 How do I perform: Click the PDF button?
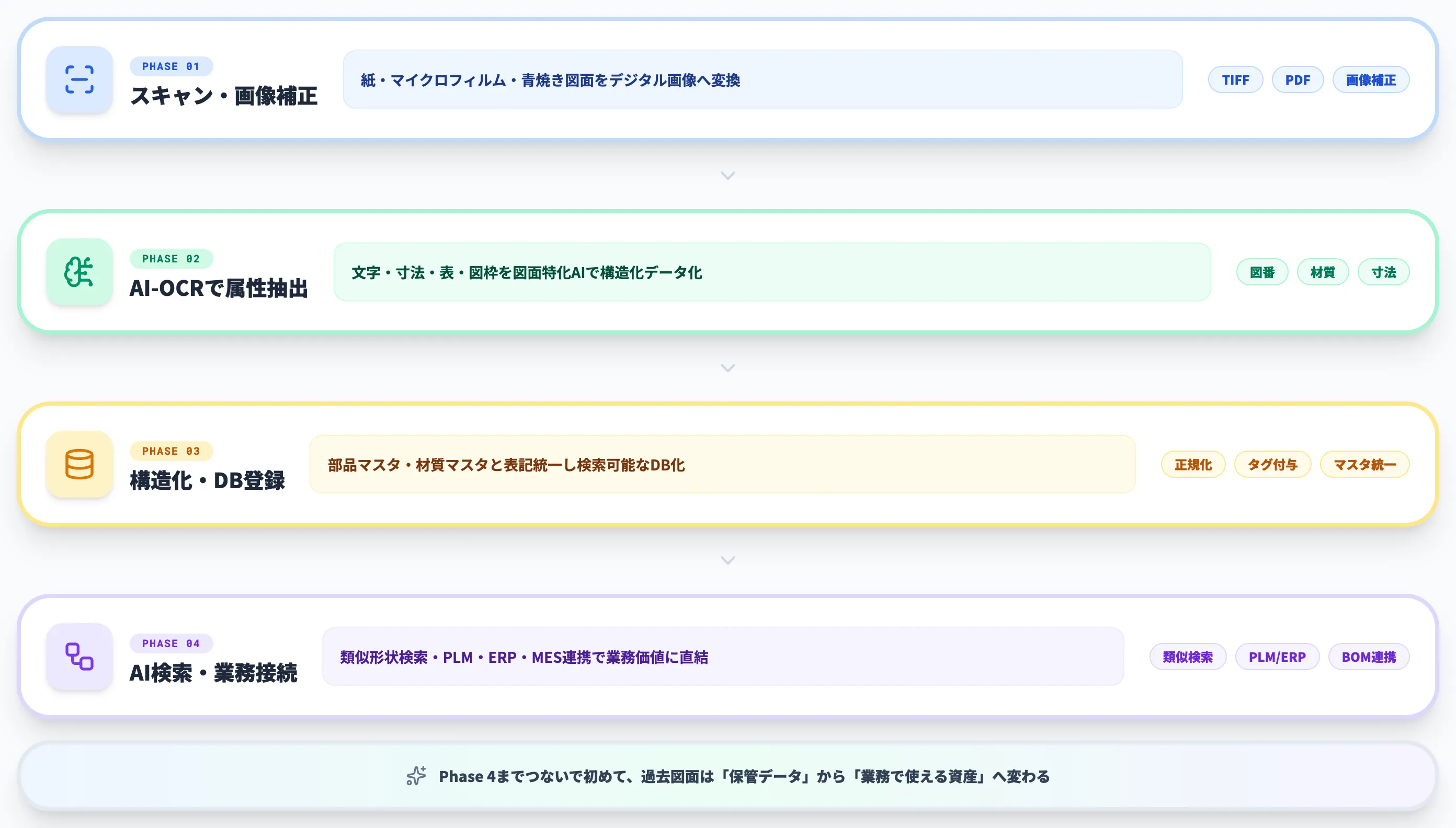[x=1298, y=79]
